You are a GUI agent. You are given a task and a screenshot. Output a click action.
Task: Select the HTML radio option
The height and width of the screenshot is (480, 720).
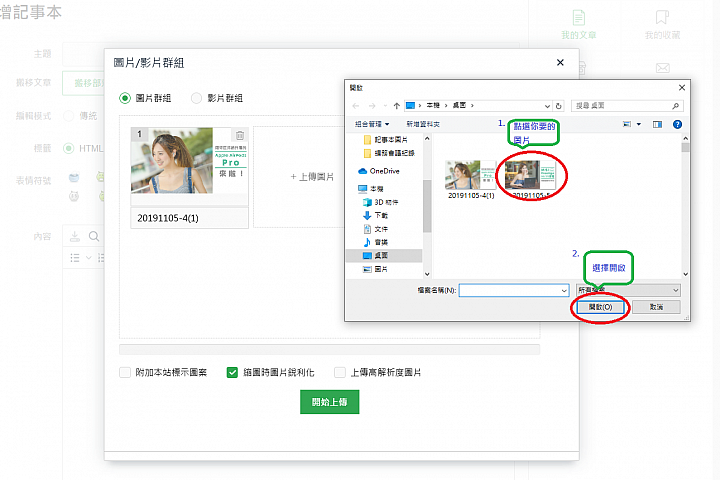[68, 148]
